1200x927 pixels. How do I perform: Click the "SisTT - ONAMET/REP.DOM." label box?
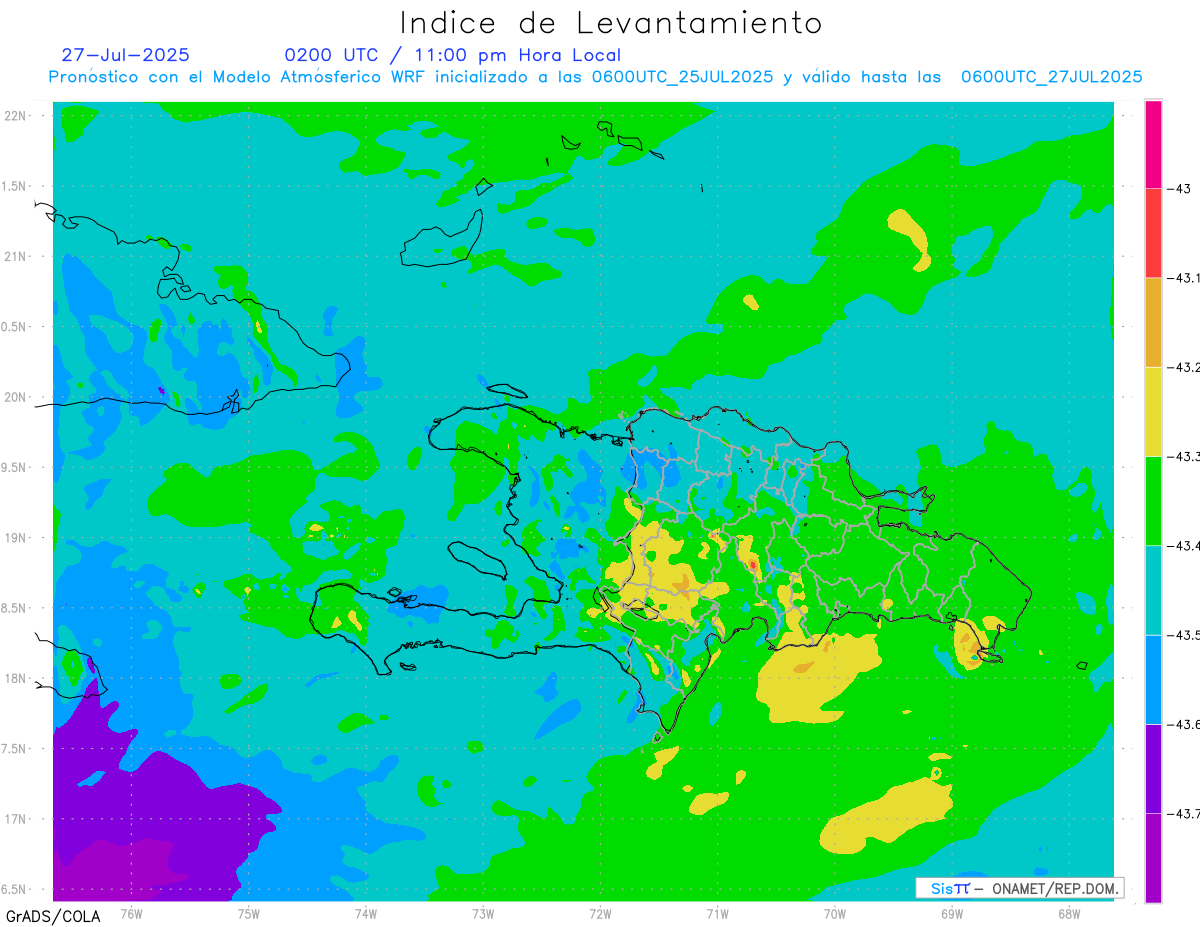click(1019, 888)
